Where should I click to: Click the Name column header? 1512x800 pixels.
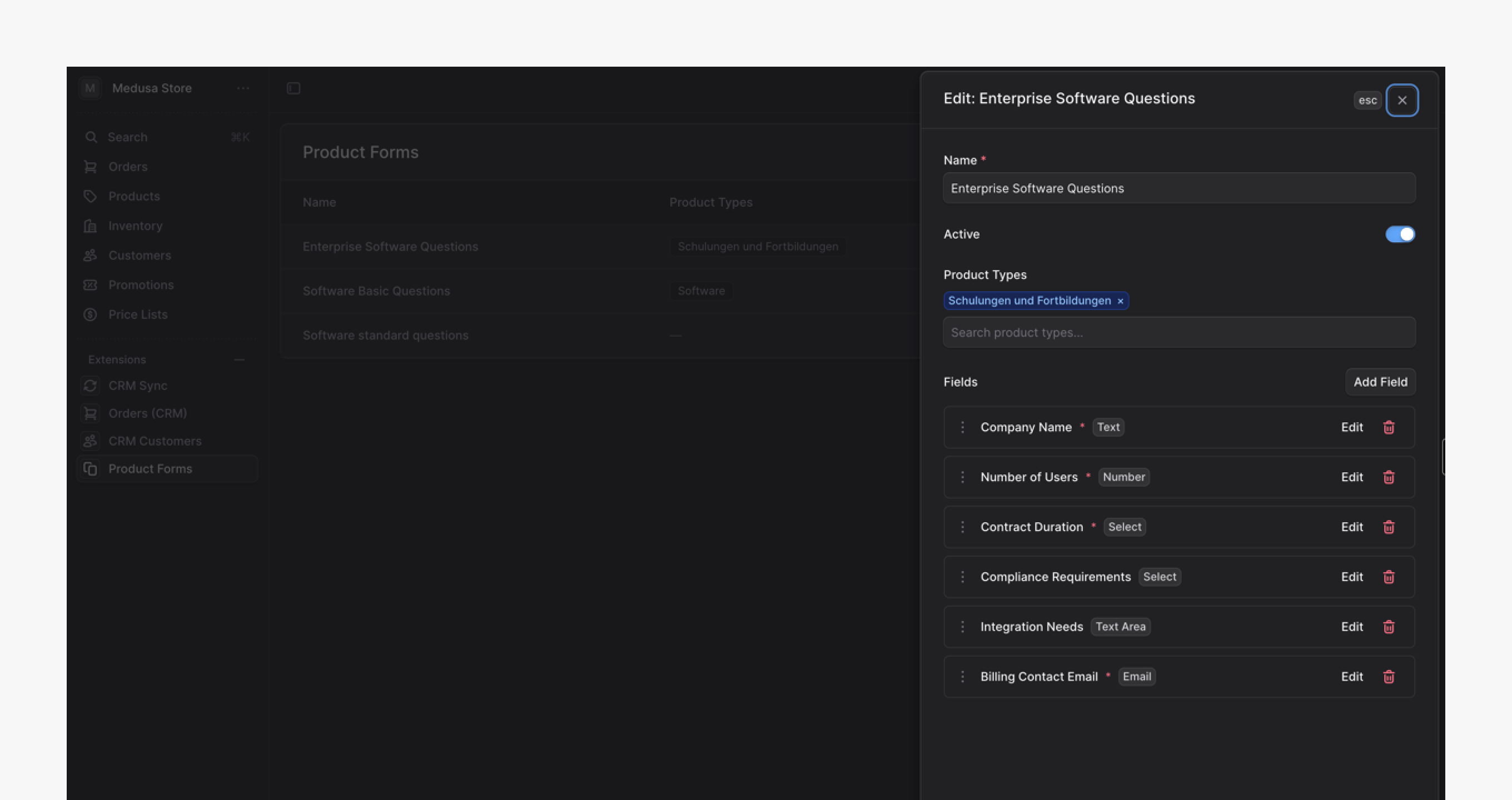319,202
